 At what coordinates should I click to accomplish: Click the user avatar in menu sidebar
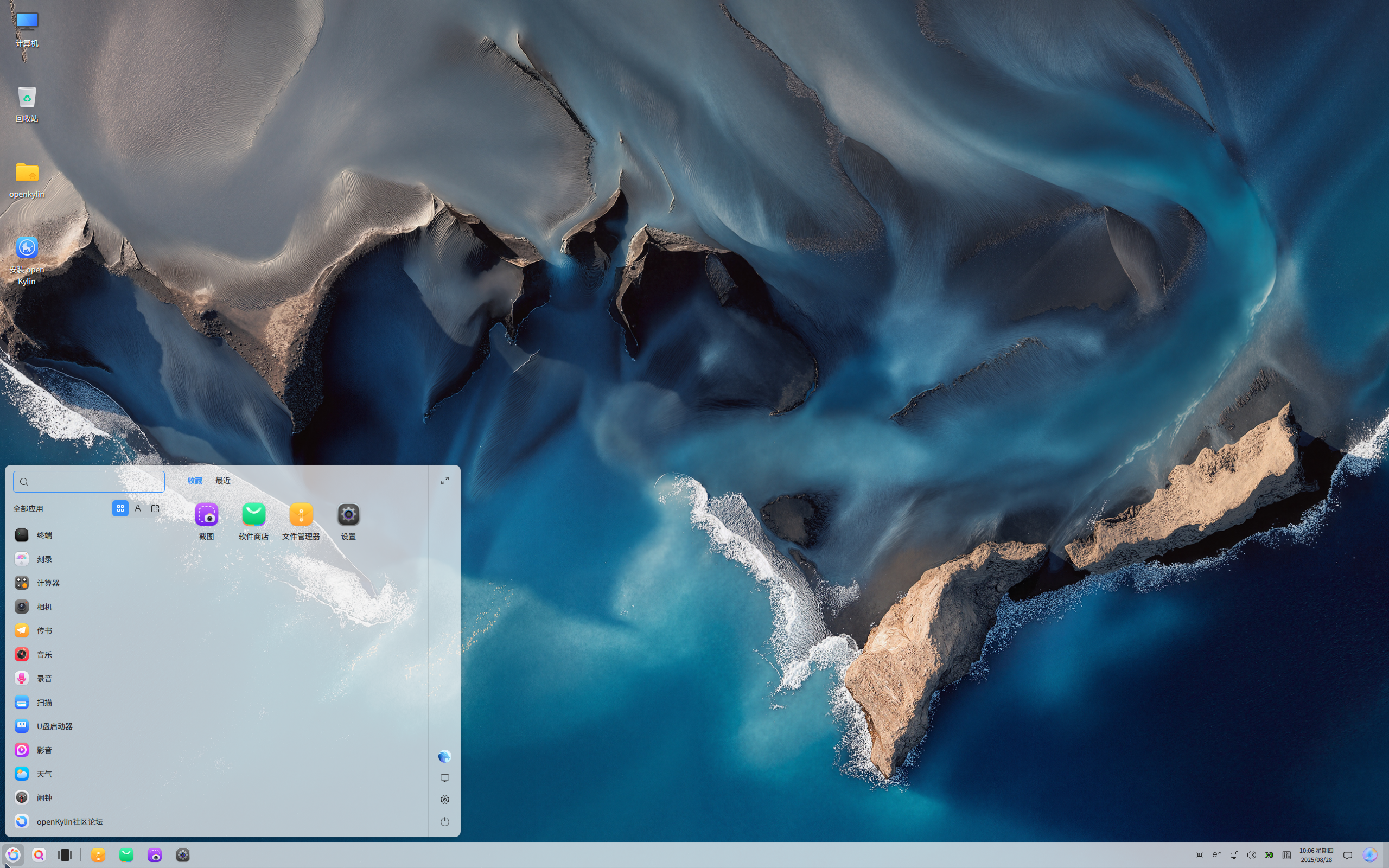[x=444, y=757]
